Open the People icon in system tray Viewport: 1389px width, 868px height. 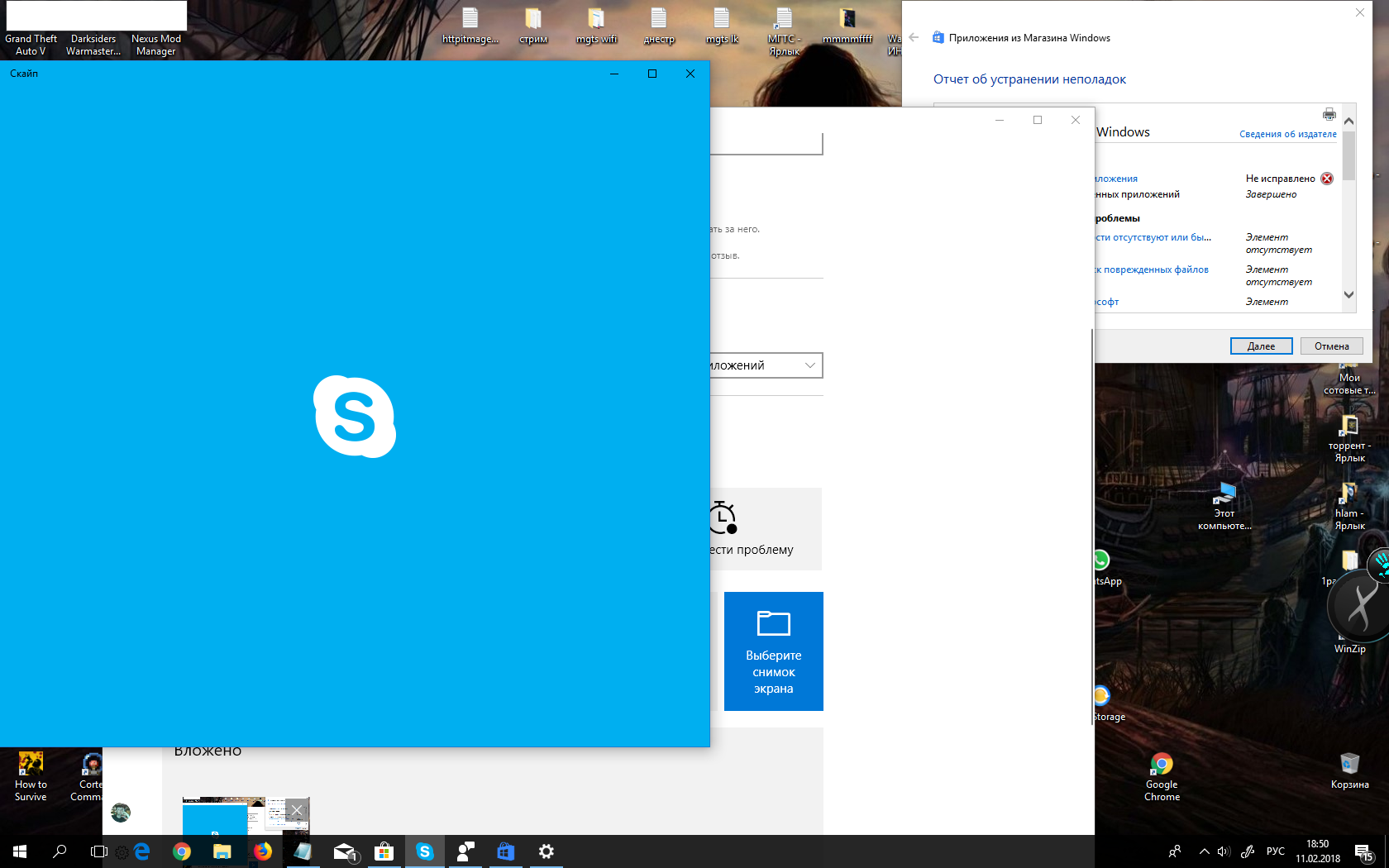point(1174,851)
